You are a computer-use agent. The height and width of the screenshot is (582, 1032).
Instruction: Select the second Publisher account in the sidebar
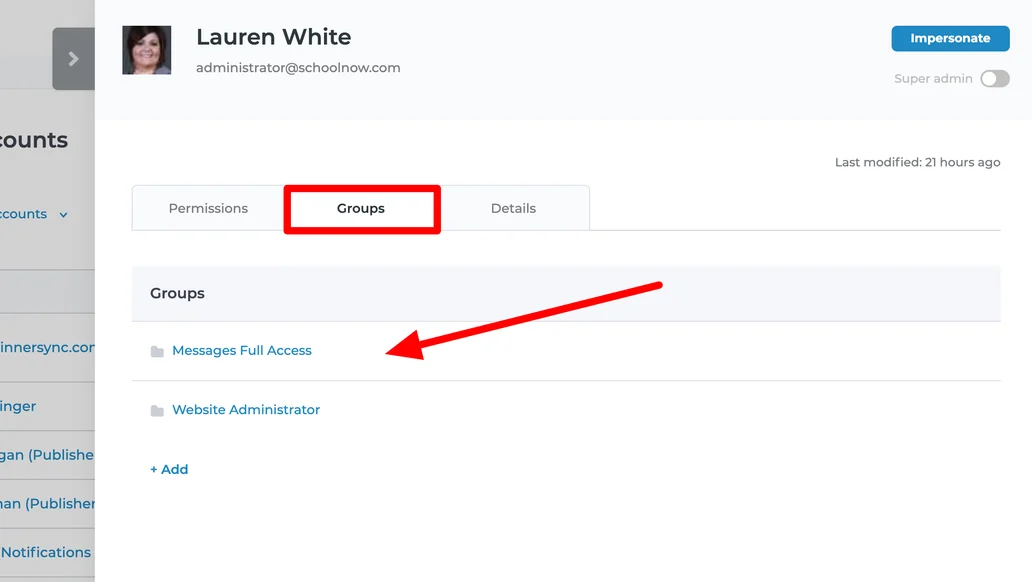point(47,503)
